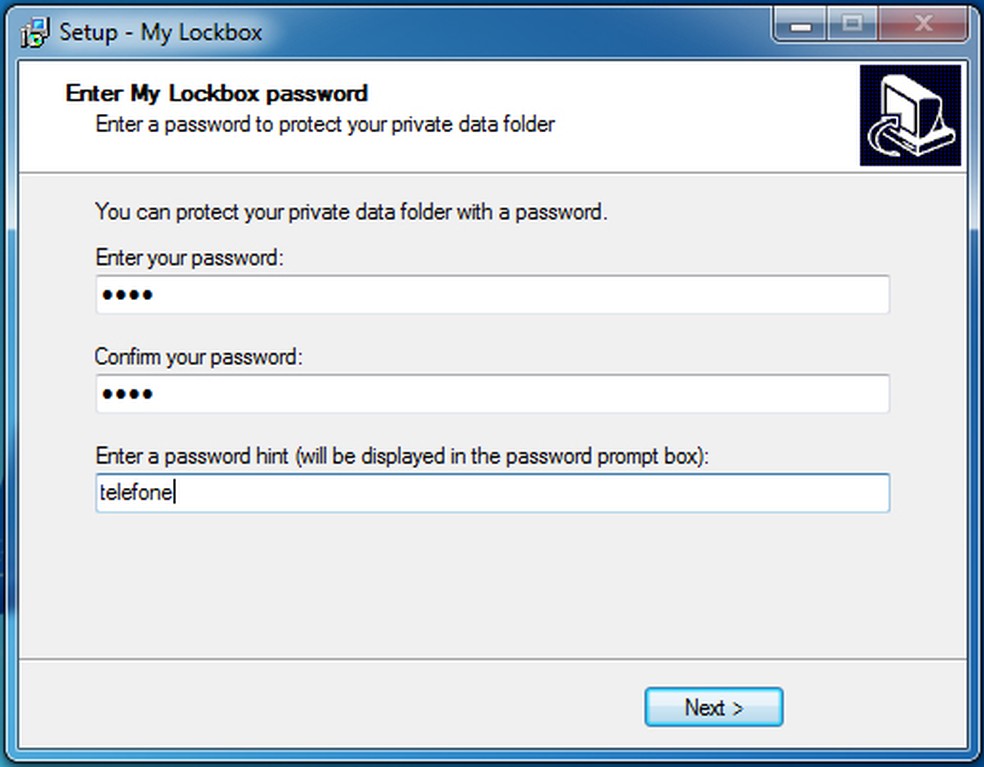The width and height of the screenshot is (984, 767).
Task: Click the My Lockbox computer logo
Action: (x=910, y=115)
